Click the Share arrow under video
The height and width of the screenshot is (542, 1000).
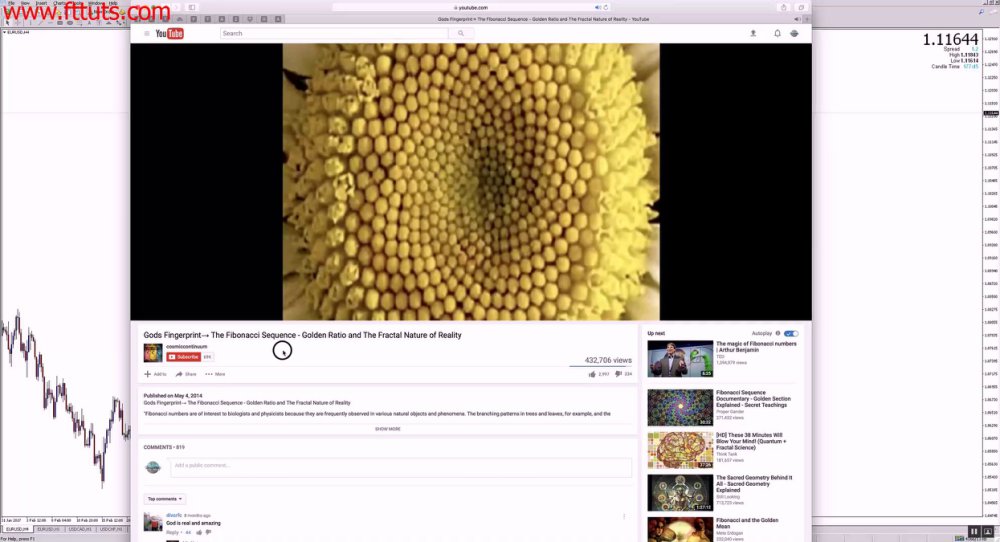179,374
